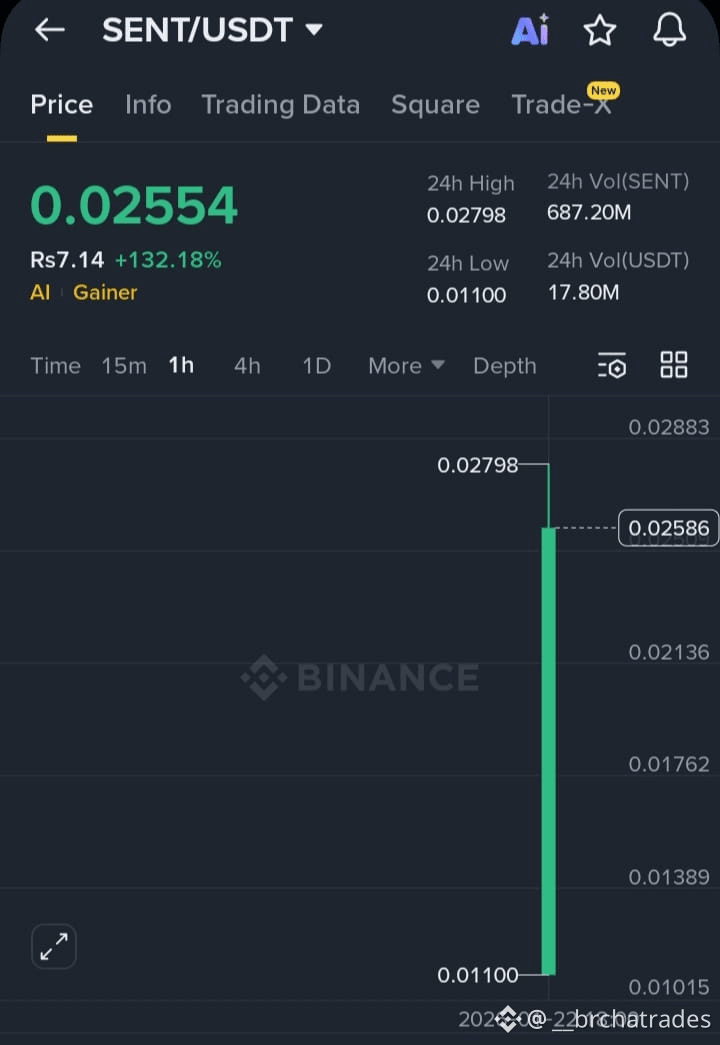Expand chart to fullscreen with arrows icon

(54, 946)
